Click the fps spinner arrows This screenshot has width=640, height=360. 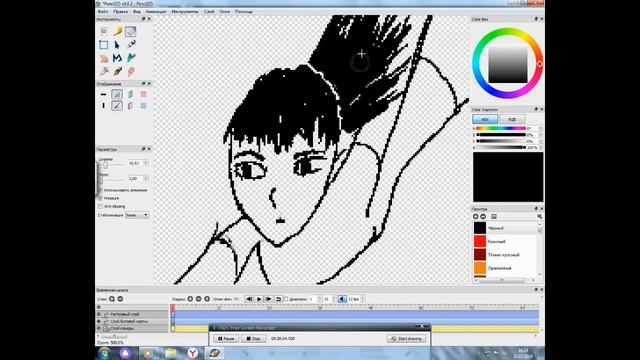[x=363, y=299]
